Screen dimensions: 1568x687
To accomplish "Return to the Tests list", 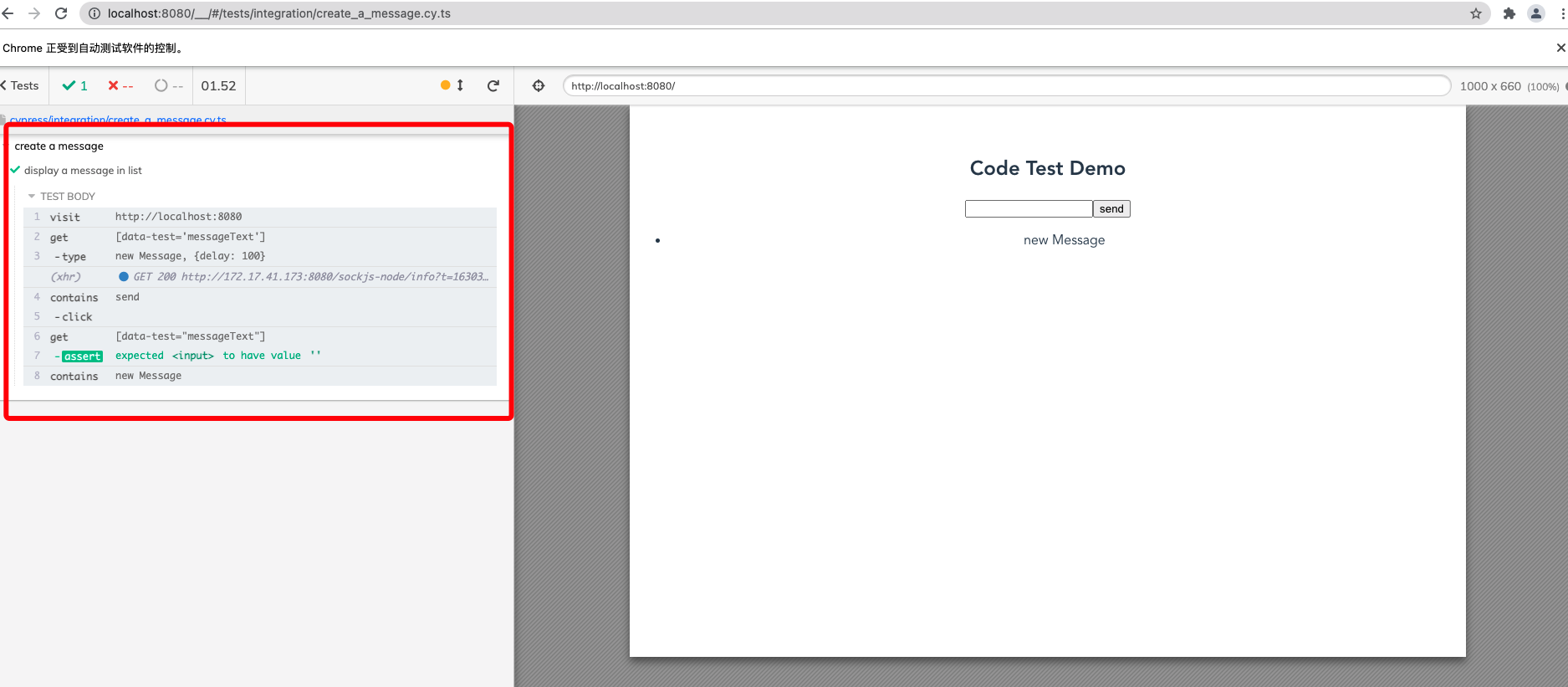I will pyautogui.click(x=20, y=85).
